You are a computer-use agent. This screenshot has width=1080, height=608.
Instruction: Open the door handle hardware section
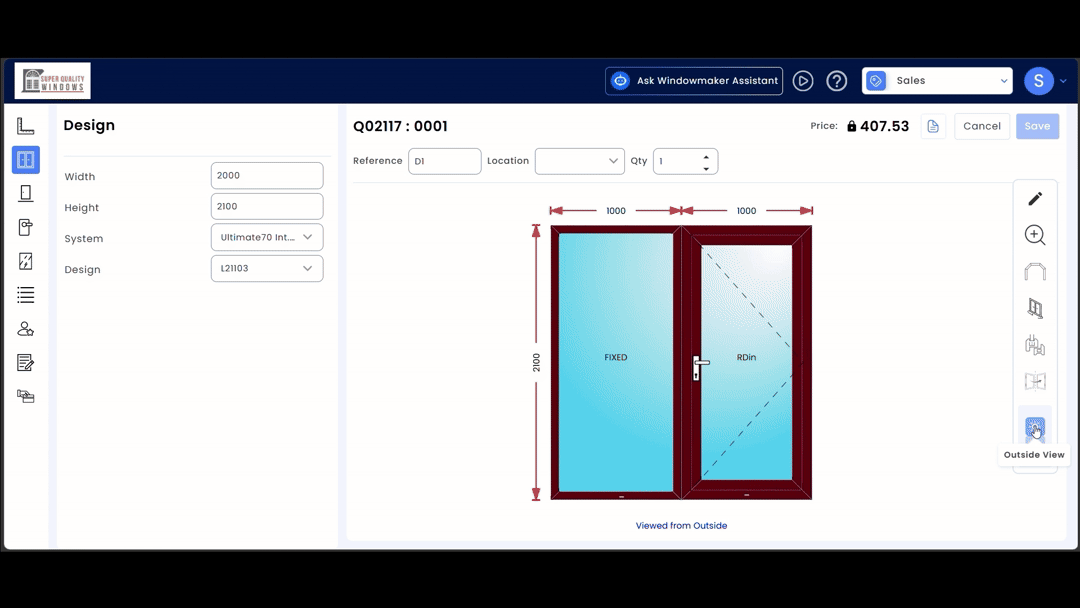click(x=25, y=227)
